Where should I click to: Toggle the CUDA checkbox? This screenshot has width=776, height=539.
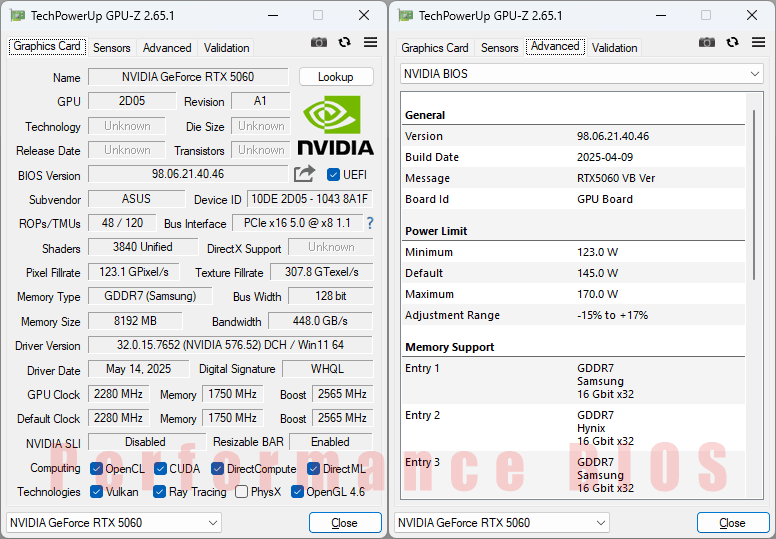coord(160,469)
